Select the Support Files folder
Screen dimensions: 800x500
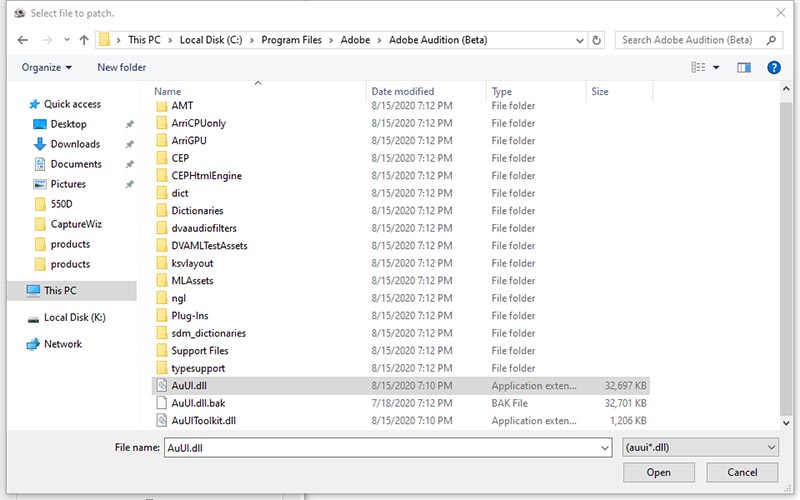pyautogui.click(x=199, y=351)
